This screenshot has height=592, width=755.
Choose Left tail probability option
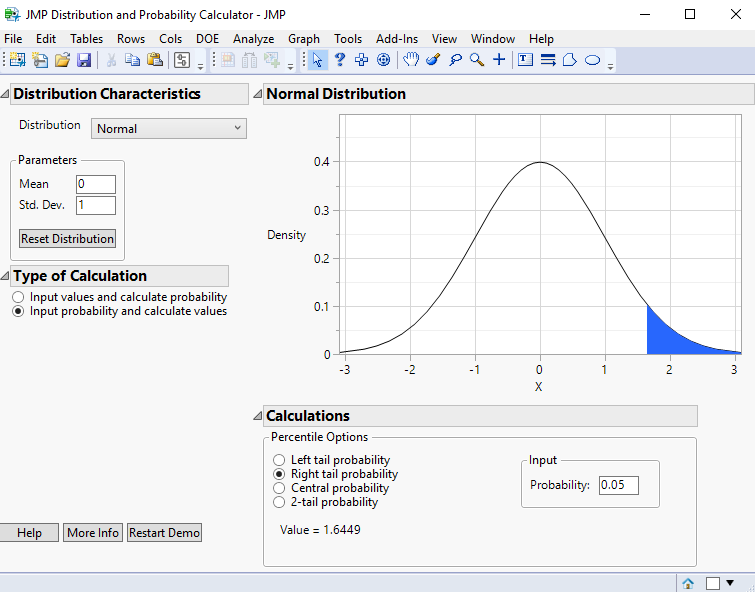279,460
